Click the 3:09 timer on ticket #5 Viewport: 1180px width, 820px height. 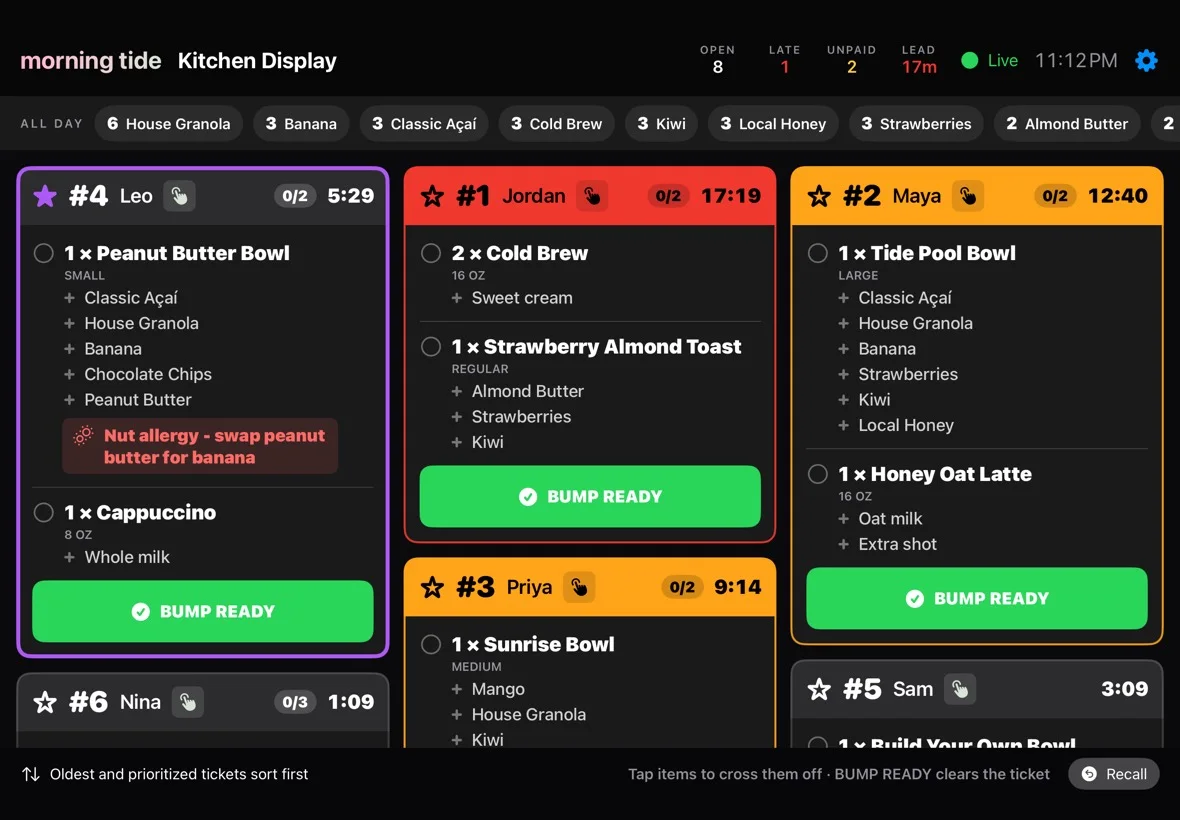click(1124, 689)
